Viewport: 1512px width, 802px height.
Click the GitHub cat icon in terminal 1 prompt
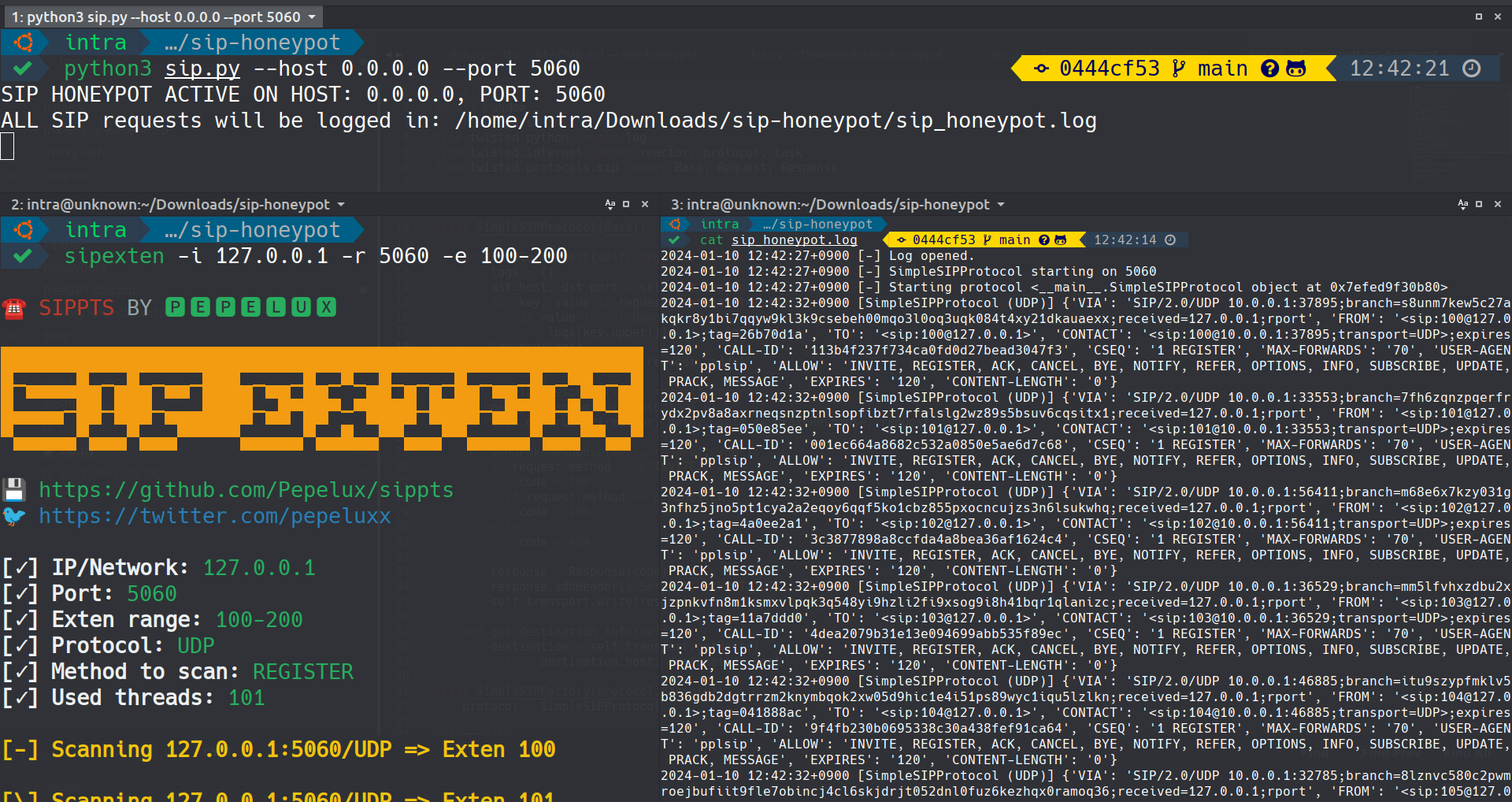pyautogui.click(x=1295, y=69)
